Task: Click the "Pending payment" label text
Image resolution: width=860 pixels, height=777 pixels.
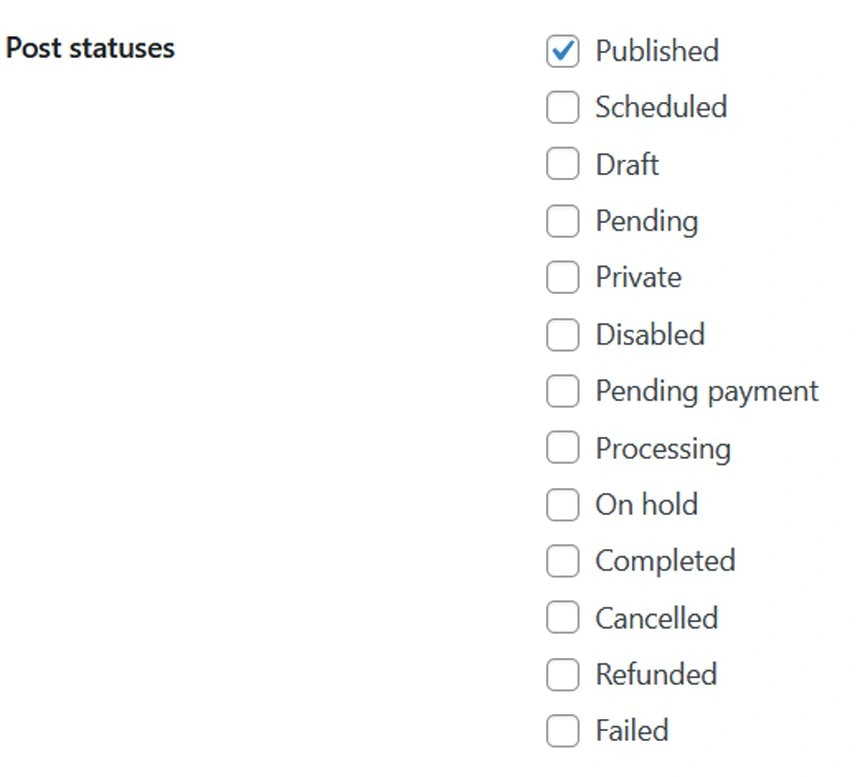Action: (x=707, y=391)
